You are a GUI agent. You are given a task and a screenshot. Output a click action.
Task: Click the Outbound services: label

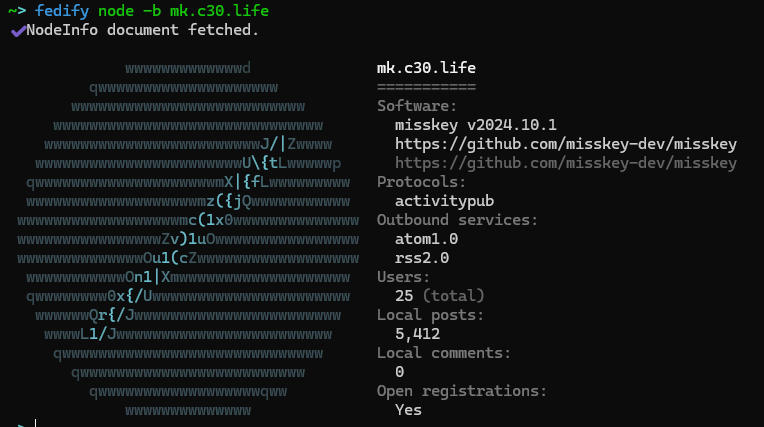click(457, 220)
